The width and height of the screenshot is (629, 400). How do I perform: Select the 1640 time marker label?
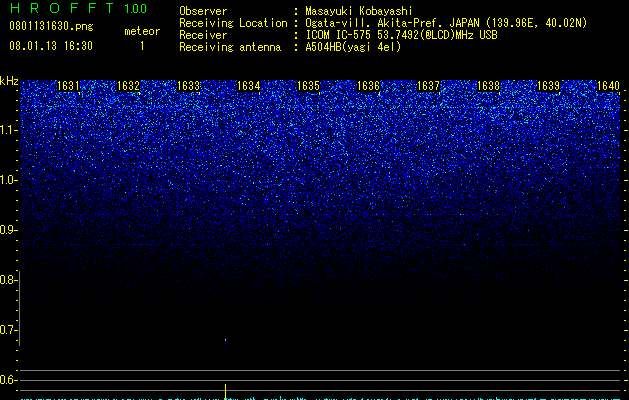click(609, 86)
